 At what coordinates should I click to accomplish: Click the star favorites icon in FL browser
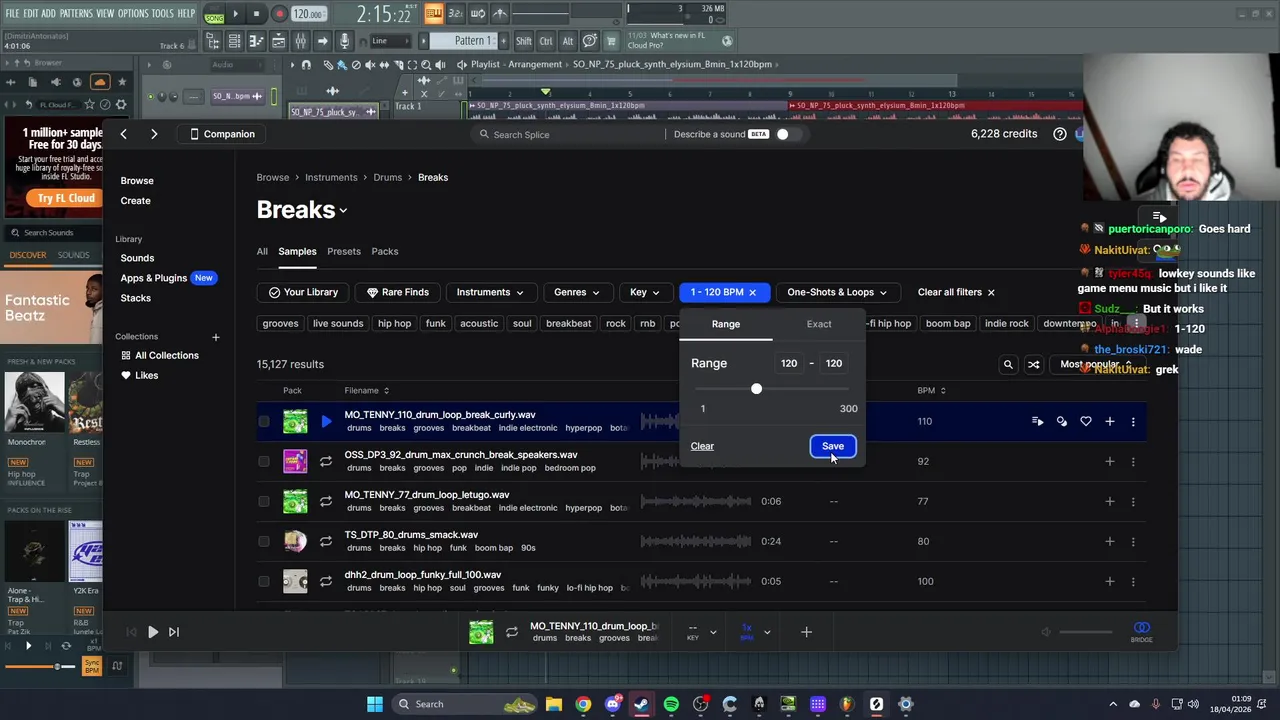[122, 82]
